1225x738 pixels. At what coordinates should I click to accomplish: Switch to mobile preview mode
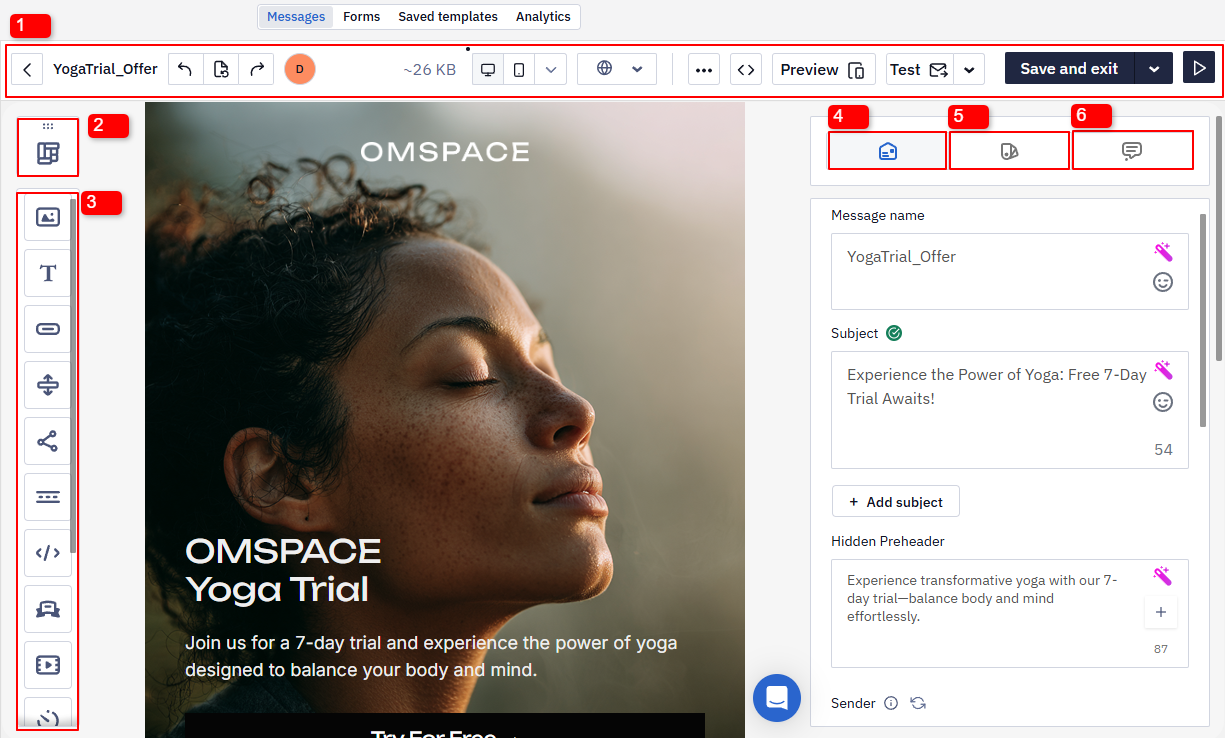coord(519,69)
